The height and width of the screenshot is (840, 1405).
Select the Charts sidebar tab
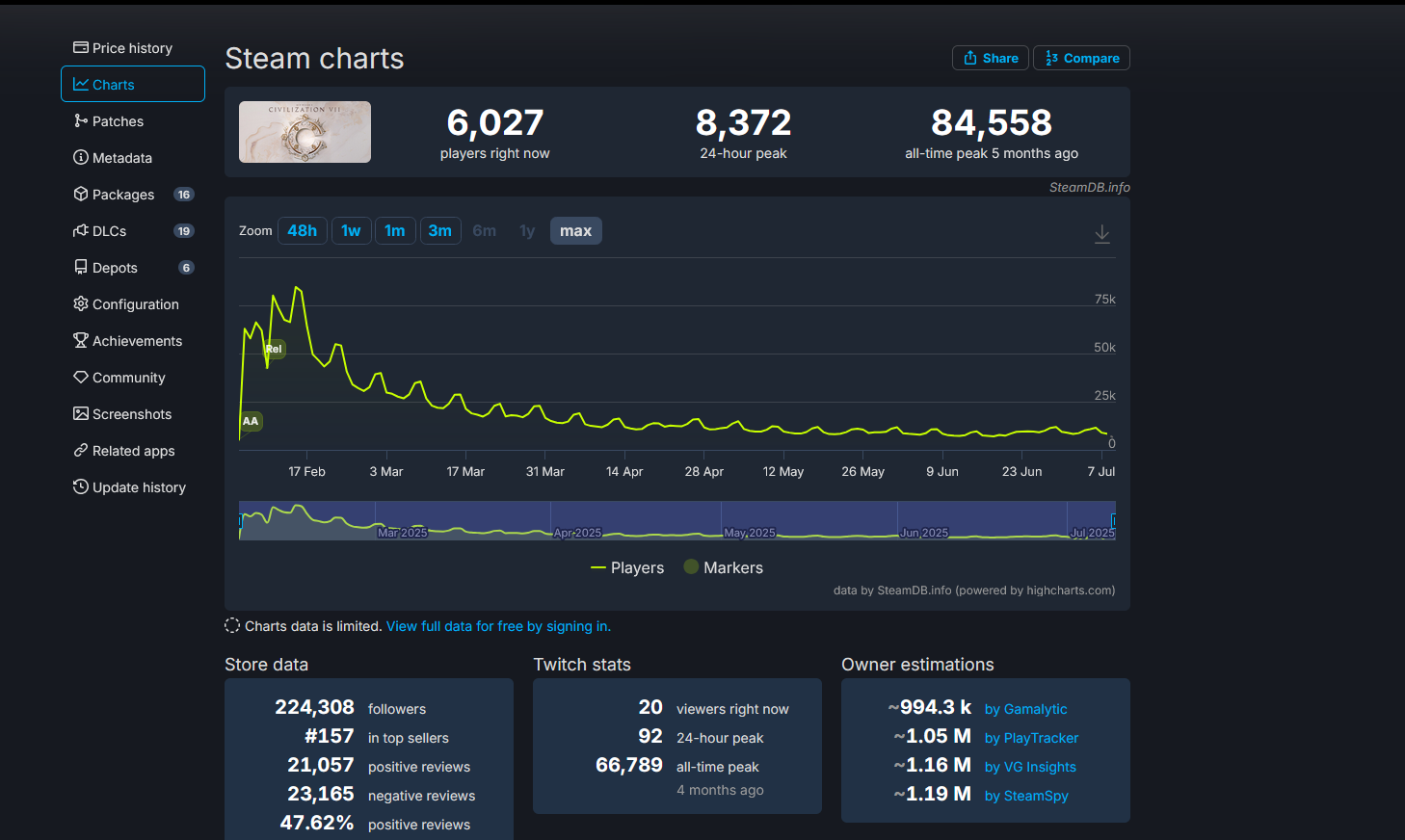pyautogui.click(x=133, y=84)
